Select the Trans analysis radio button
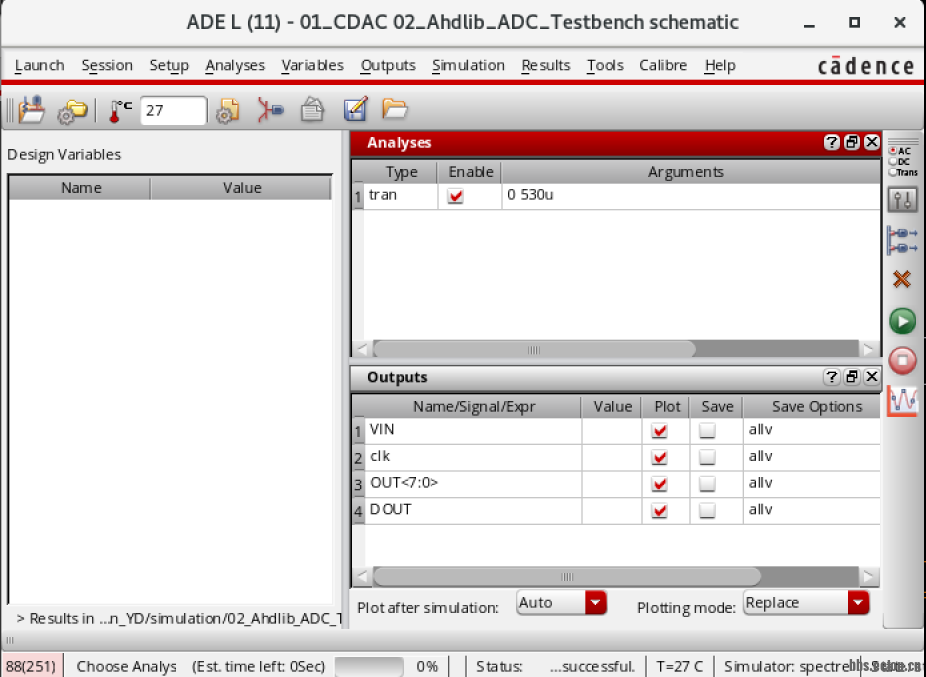 893,172
